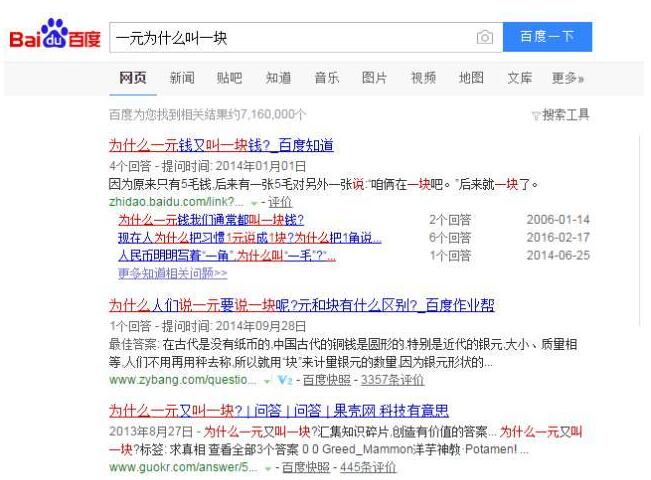Screen dimensions: 651x480
Task: Switch to 贴吧 tab
Action: pos(230,78)
